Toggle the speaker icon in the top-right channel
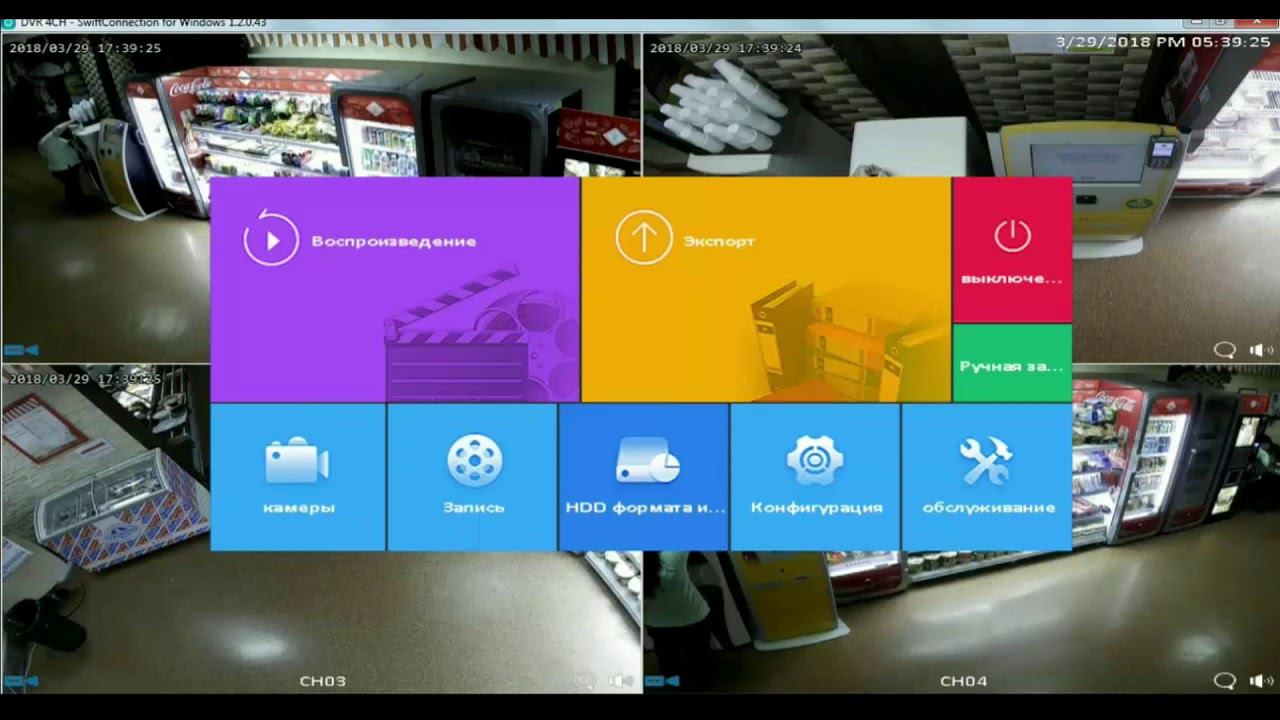 (1262, 350)
